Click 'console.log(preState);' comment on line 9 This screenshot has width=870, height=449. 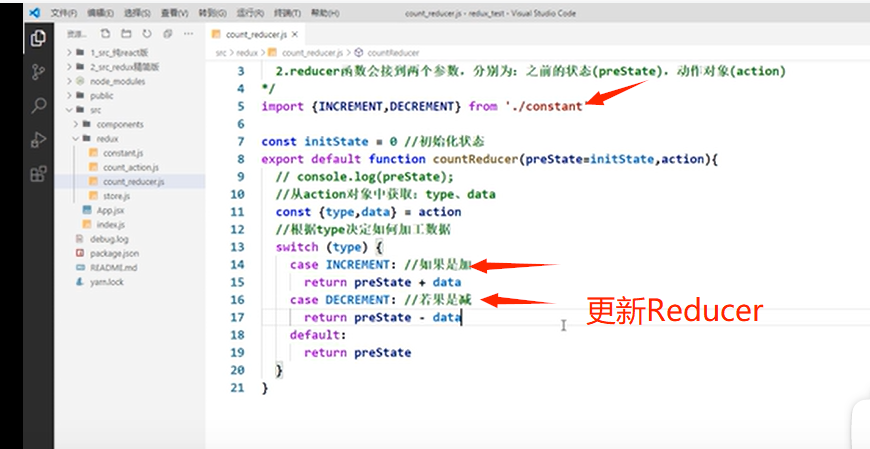point(375,176)
